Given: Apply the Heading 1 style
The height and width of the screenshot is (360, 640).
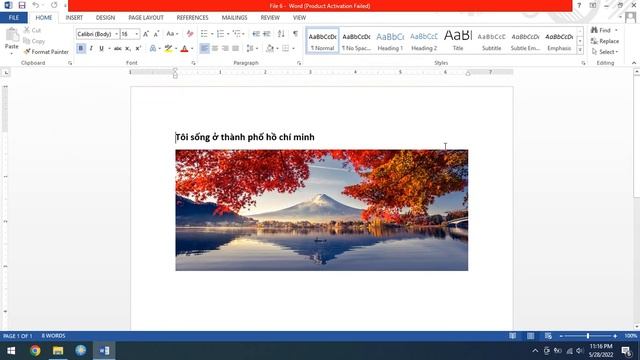Looking at the screenshot, I should pos(390,41).
